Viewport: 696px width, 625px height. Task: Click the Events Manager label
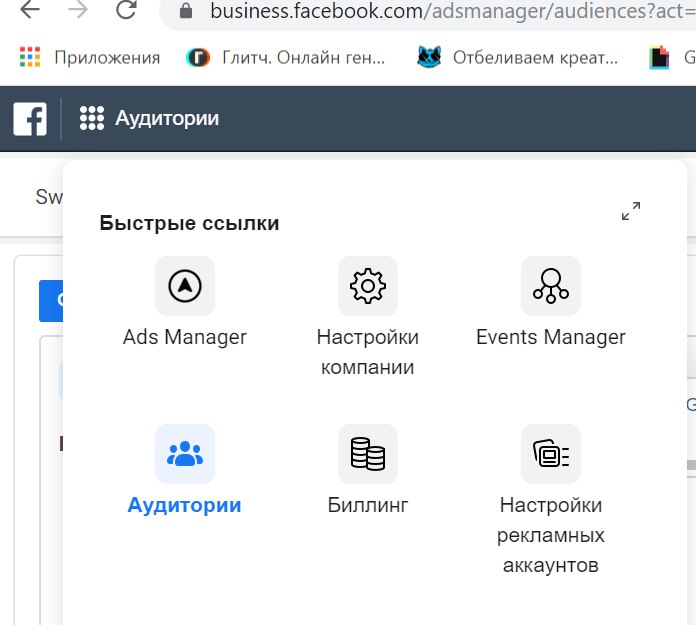pos(550,337)
